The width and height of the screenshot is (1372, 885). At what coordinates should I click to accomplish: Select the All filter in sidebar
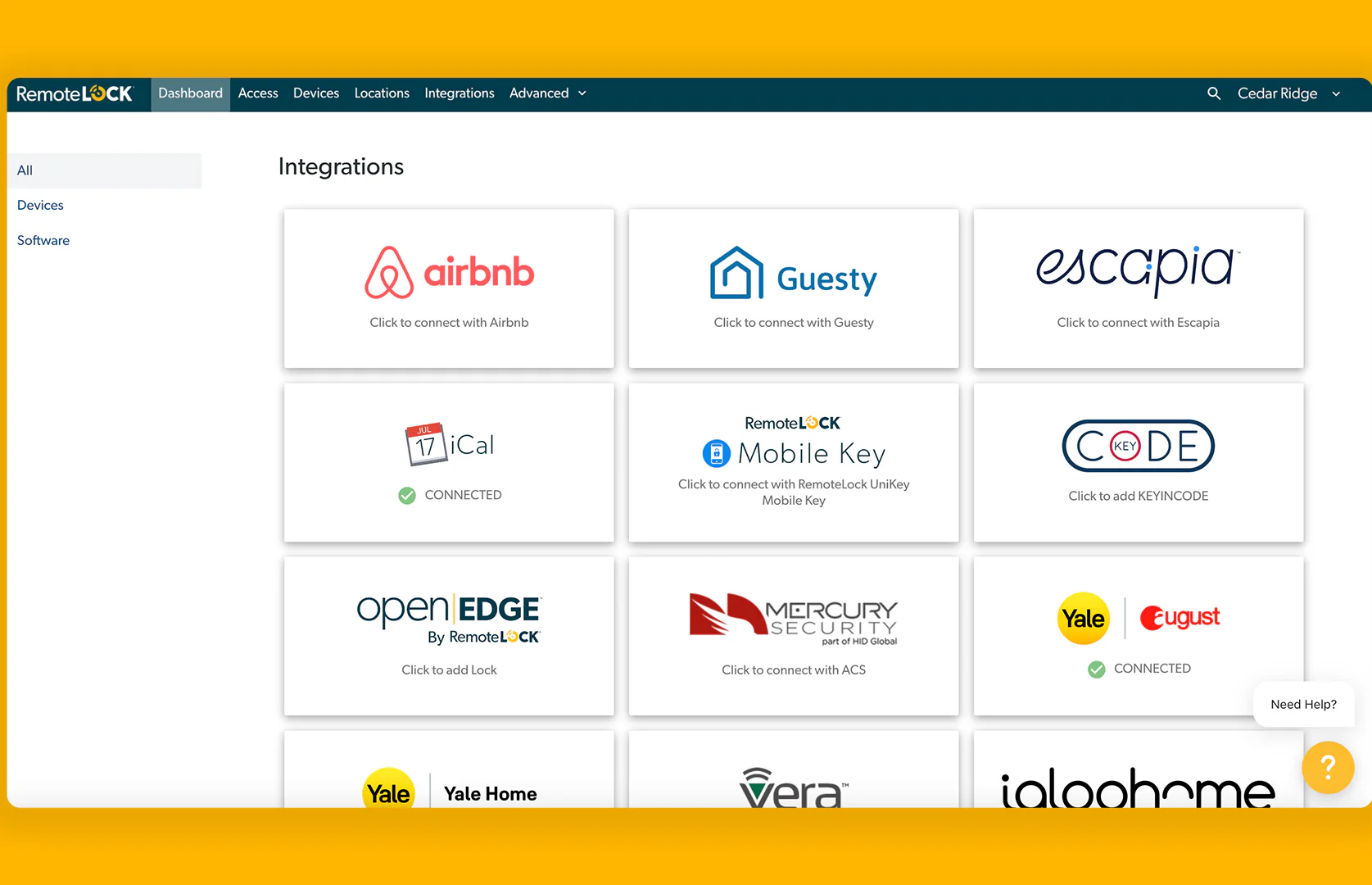click(x=104, y=170)
